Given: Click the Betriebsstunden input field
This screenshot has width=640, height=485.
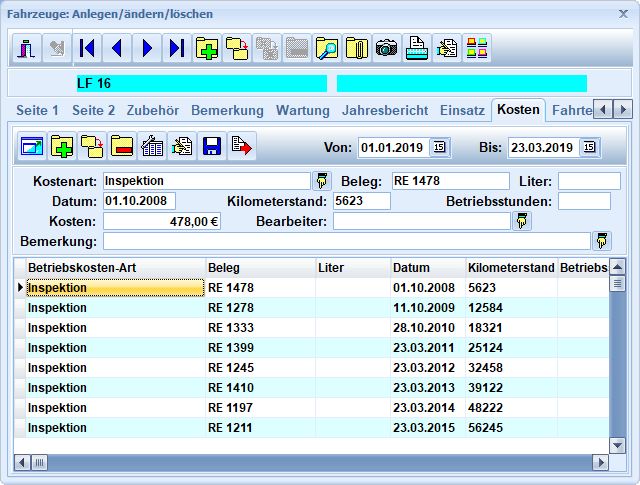Looking at the screenshot, I should pyautogui.click(x=584, y=201).
